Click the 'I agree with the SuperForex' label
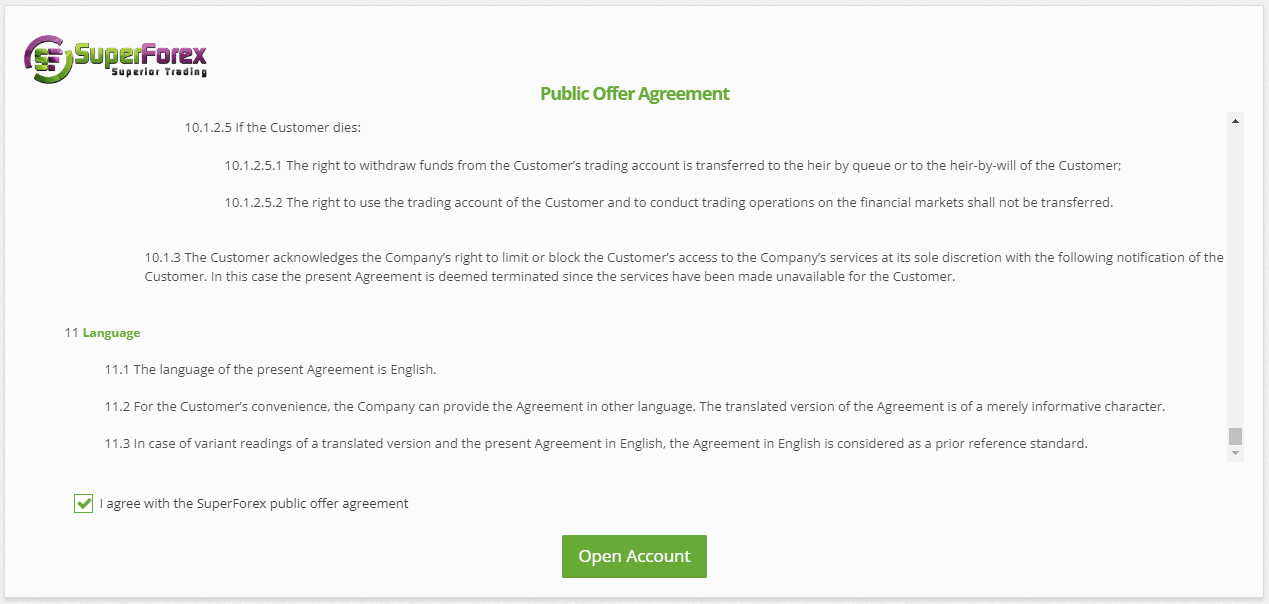 tap(254, 503)
